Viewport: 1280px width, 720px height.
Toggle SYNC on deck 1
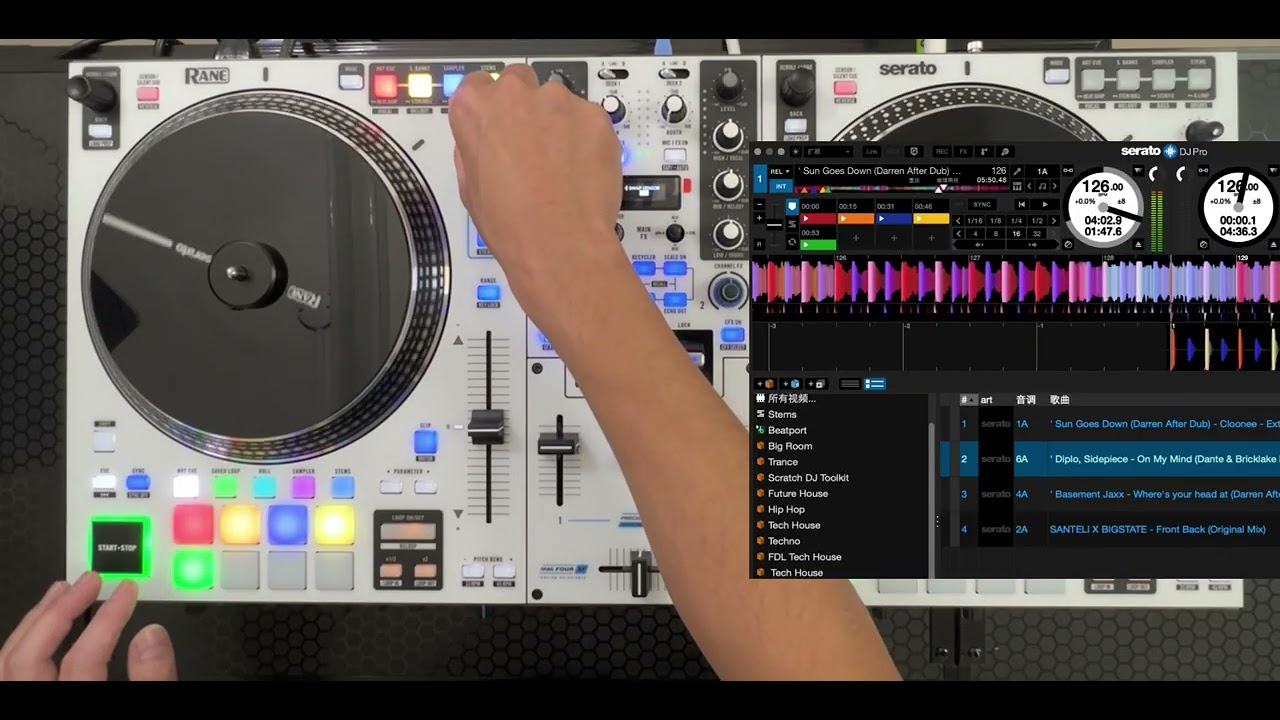pyautogui.click(x=982, y=204)
